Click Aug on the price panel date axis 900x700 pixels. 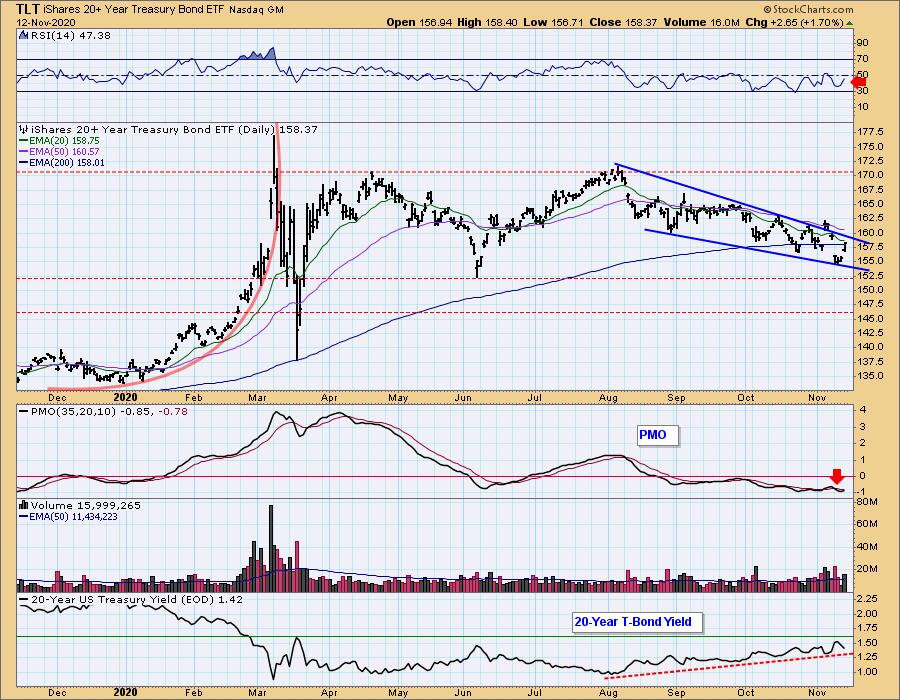pos(608,398)
